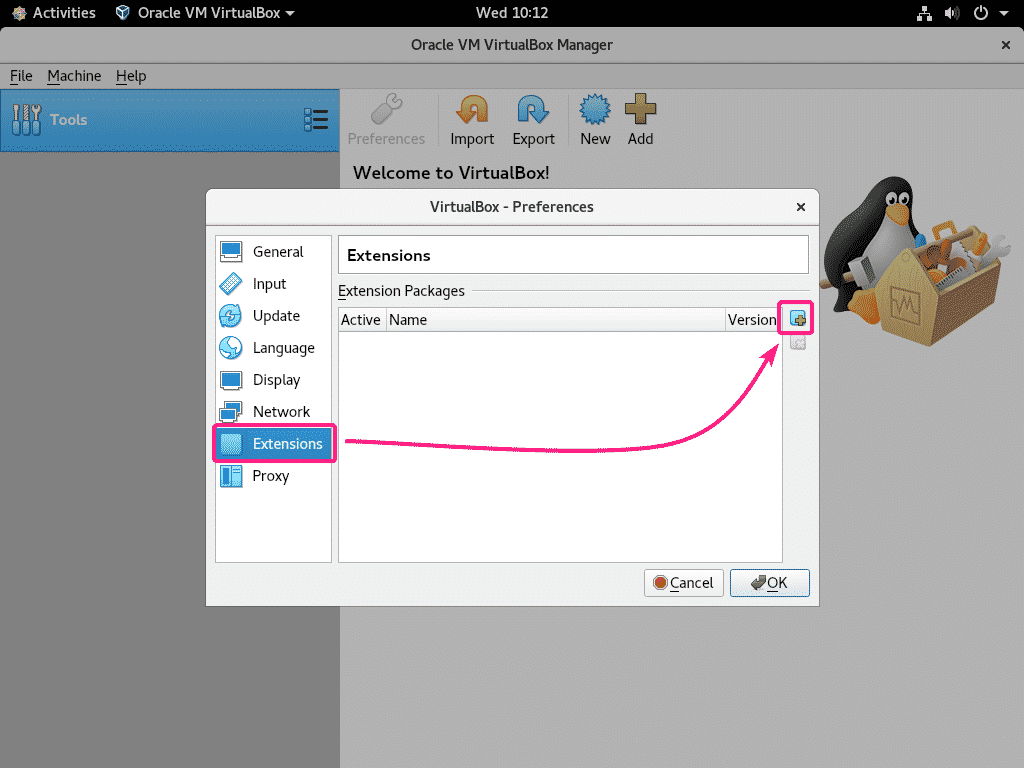This screenshot has width=1024, height=768.
Task: Open the Help menu
Action: coord(131,76)
